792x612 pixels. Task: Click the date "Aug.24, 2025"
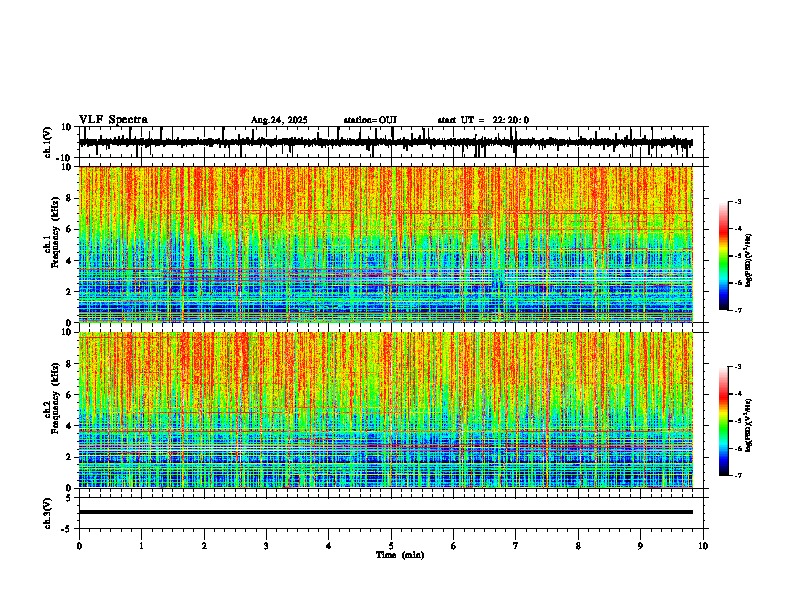(279, 120)
